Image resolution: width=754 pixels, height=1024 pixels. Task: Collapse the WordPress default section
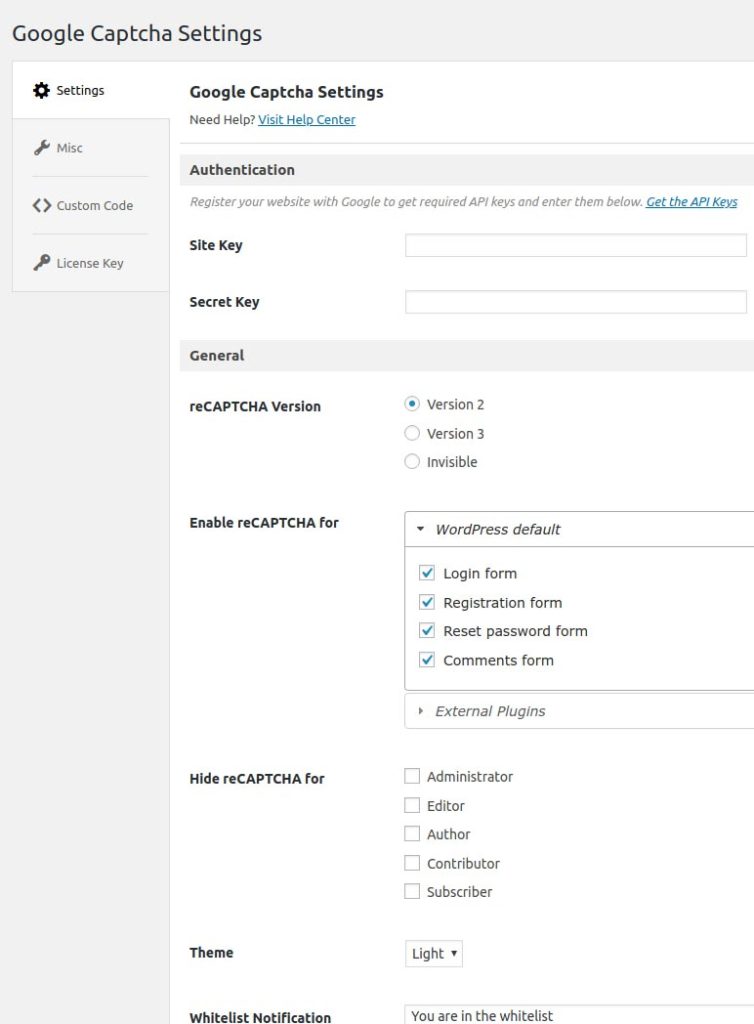pyautogui.click(x=579, y=529)
